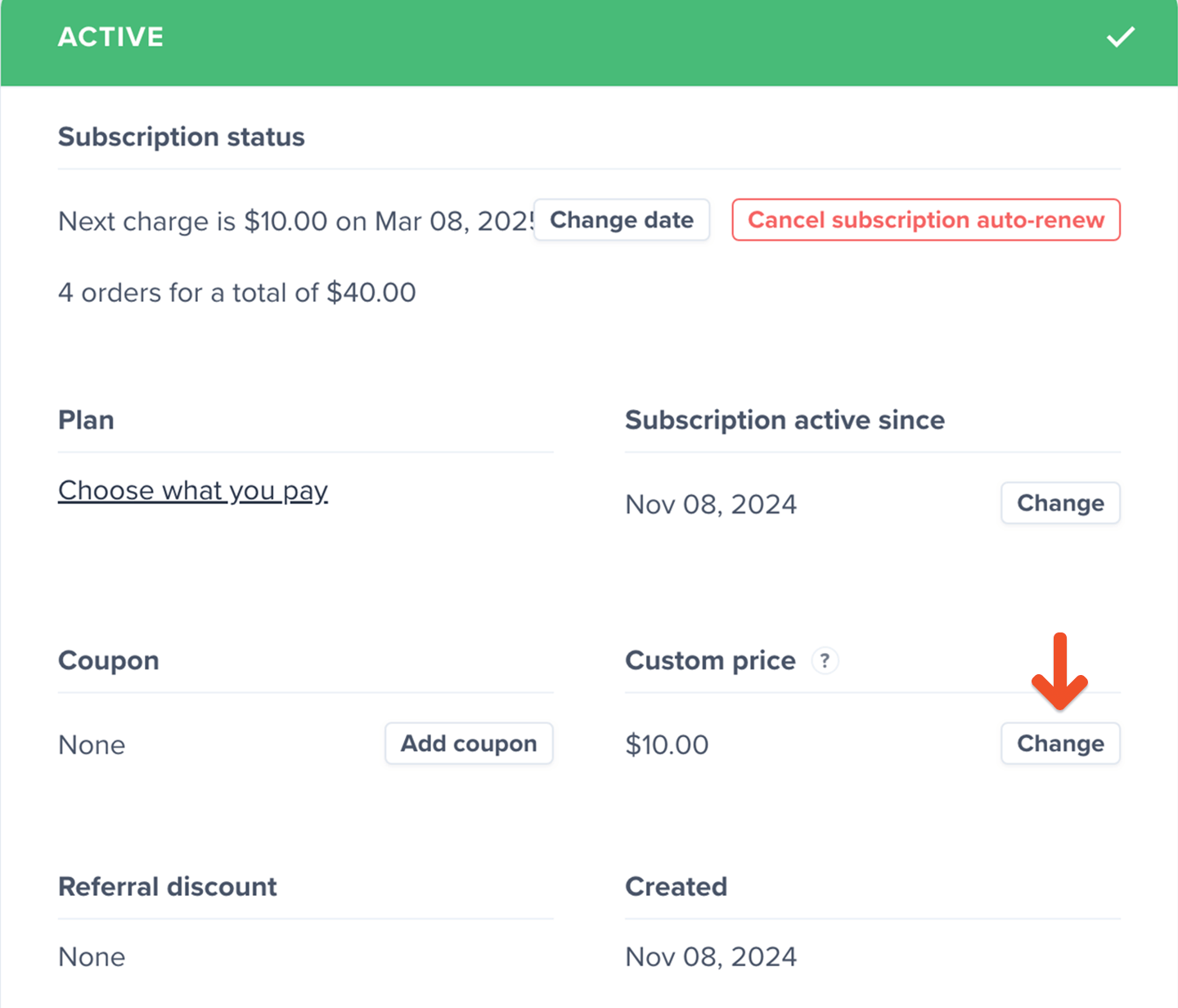Click the Created date Nov 08, 2024

[710, 956]
